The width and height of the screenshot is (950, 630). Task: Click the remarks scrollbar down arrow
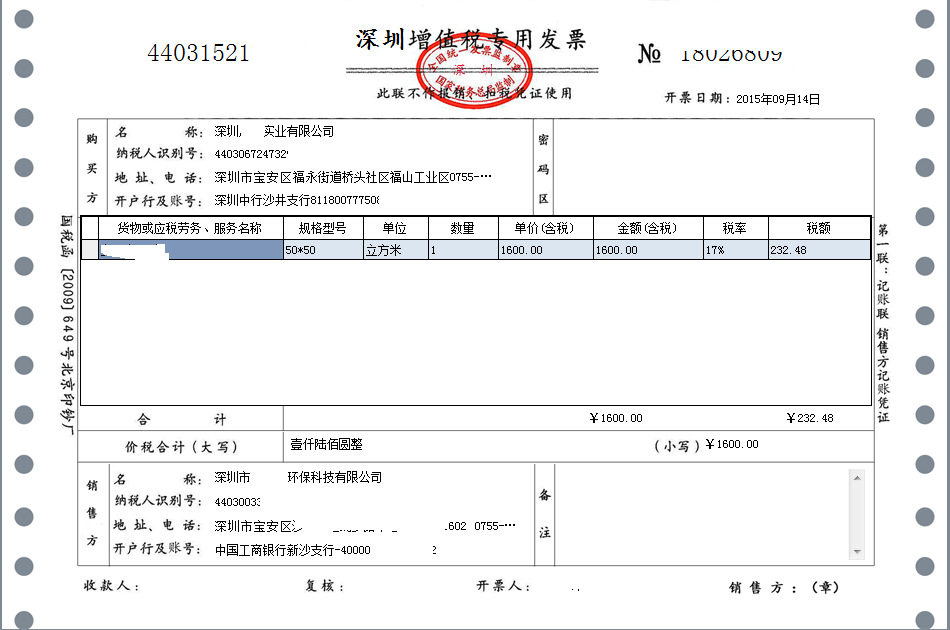(x=857, y=552)
